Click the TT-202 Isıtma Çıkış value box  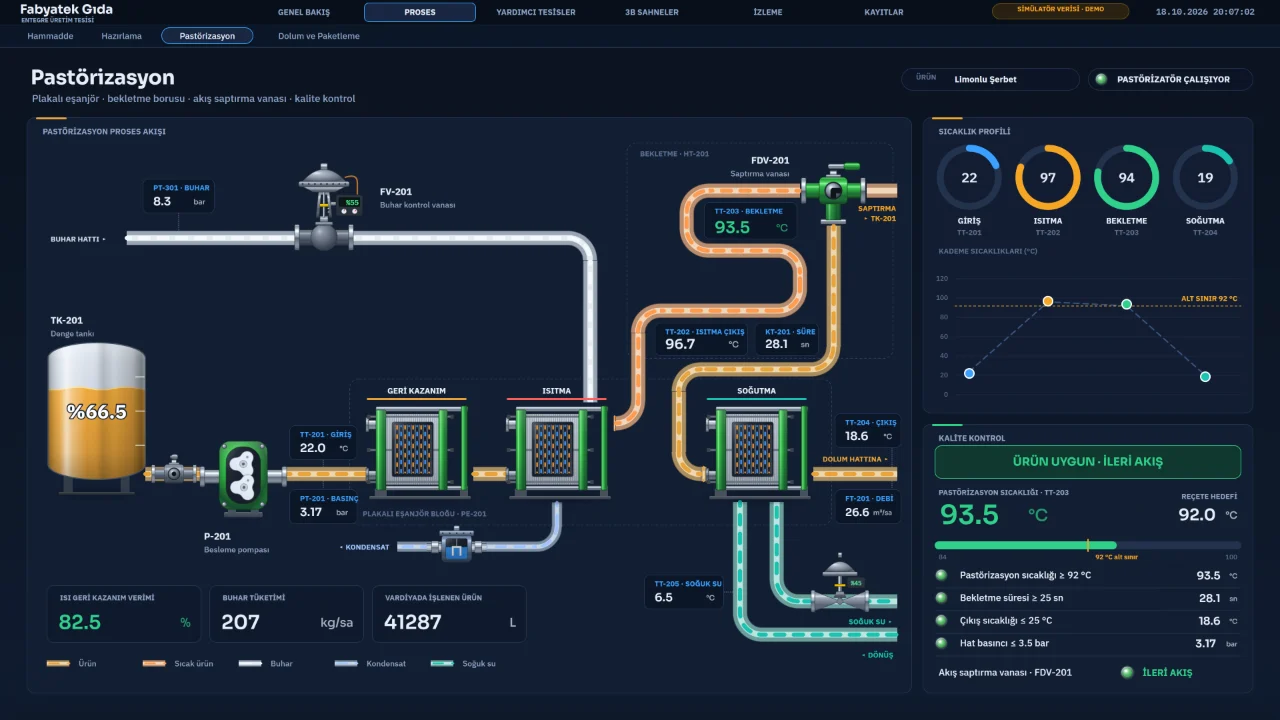tap(703, 339)
